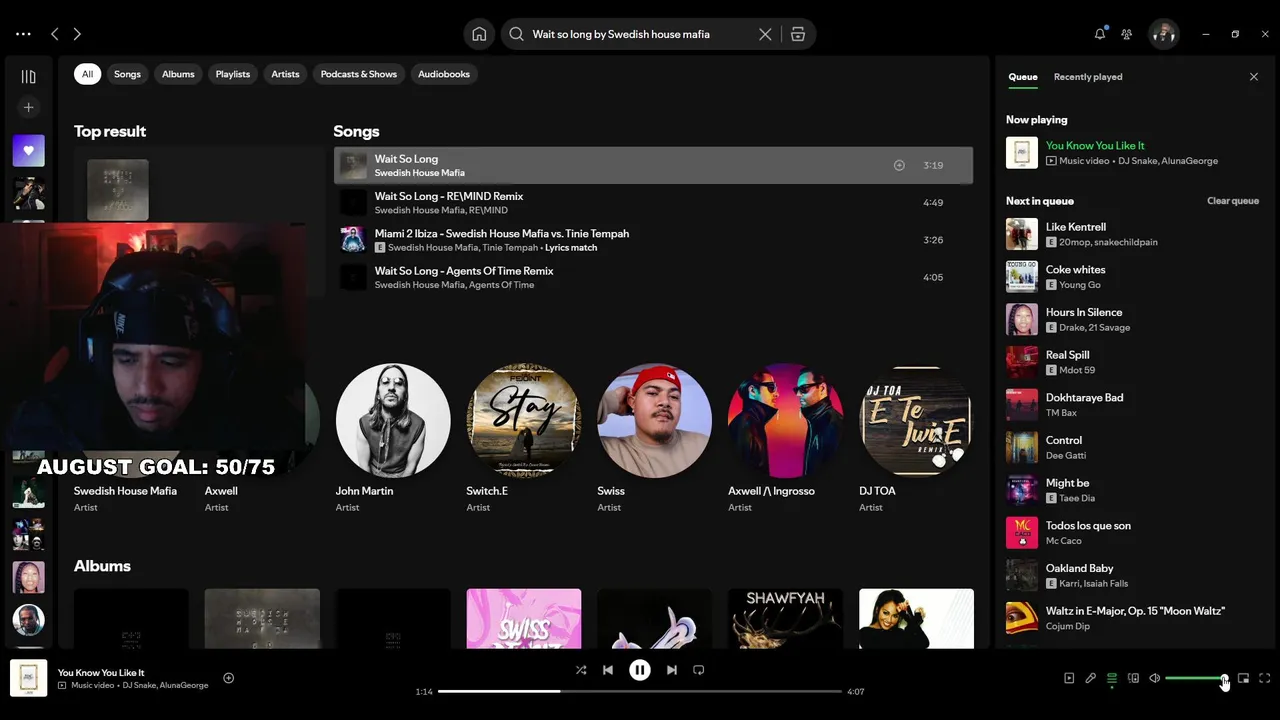Open the Browse icon in search bar
The width and height of the screenshot is (1280, 720).
pos(798,34)
